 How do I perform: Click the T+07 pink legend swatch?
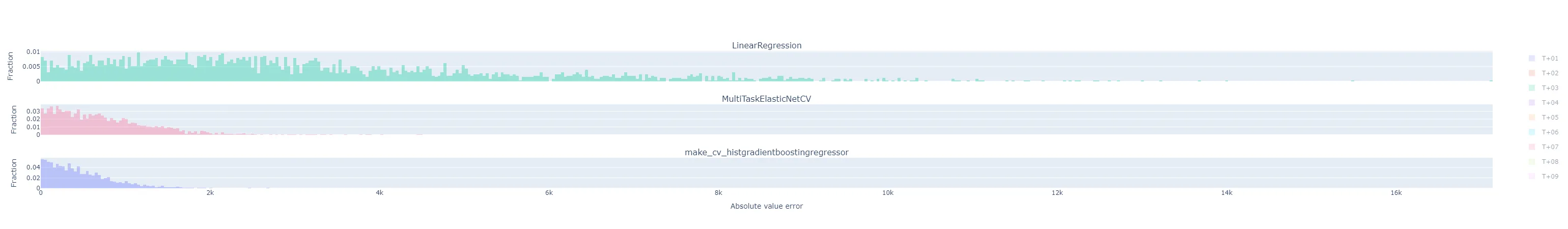(1531, 147)
